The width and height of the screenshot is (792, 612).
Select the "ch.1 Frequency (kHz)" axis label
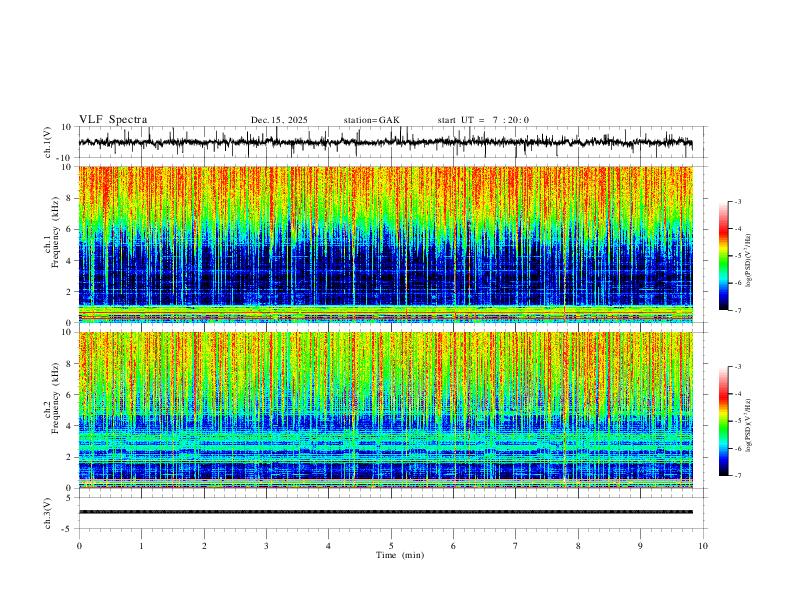pos(53,232)
